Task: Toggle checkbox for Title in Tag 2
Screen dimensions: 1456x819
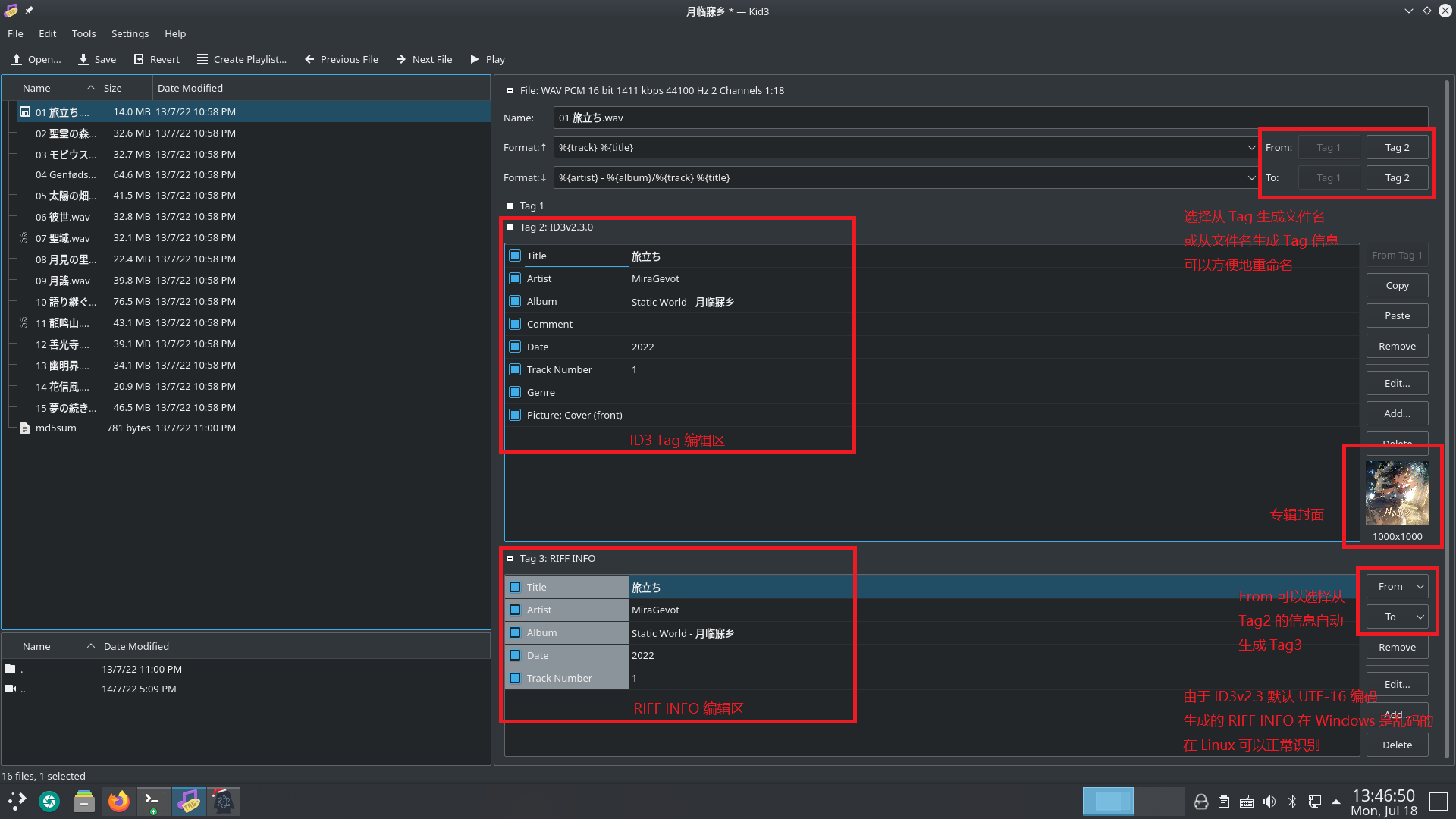Action: tap(516, 255)
